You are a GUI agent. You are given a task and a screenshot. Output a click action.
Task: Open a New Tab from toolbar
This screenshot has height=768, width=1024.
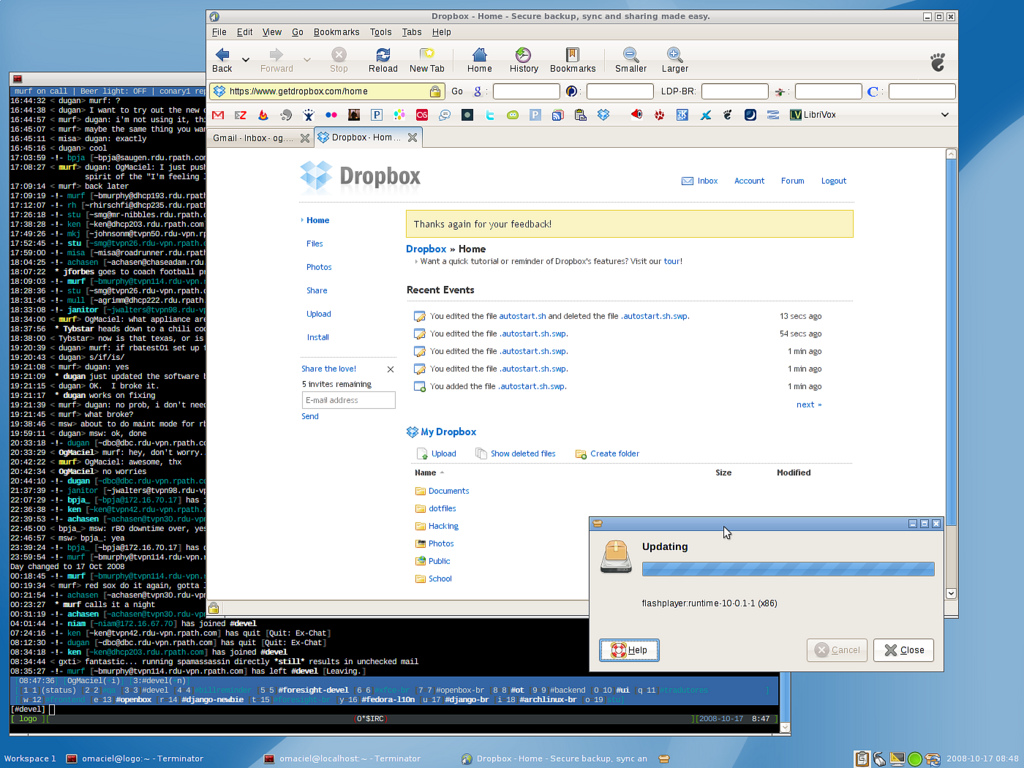click(426, 59)
